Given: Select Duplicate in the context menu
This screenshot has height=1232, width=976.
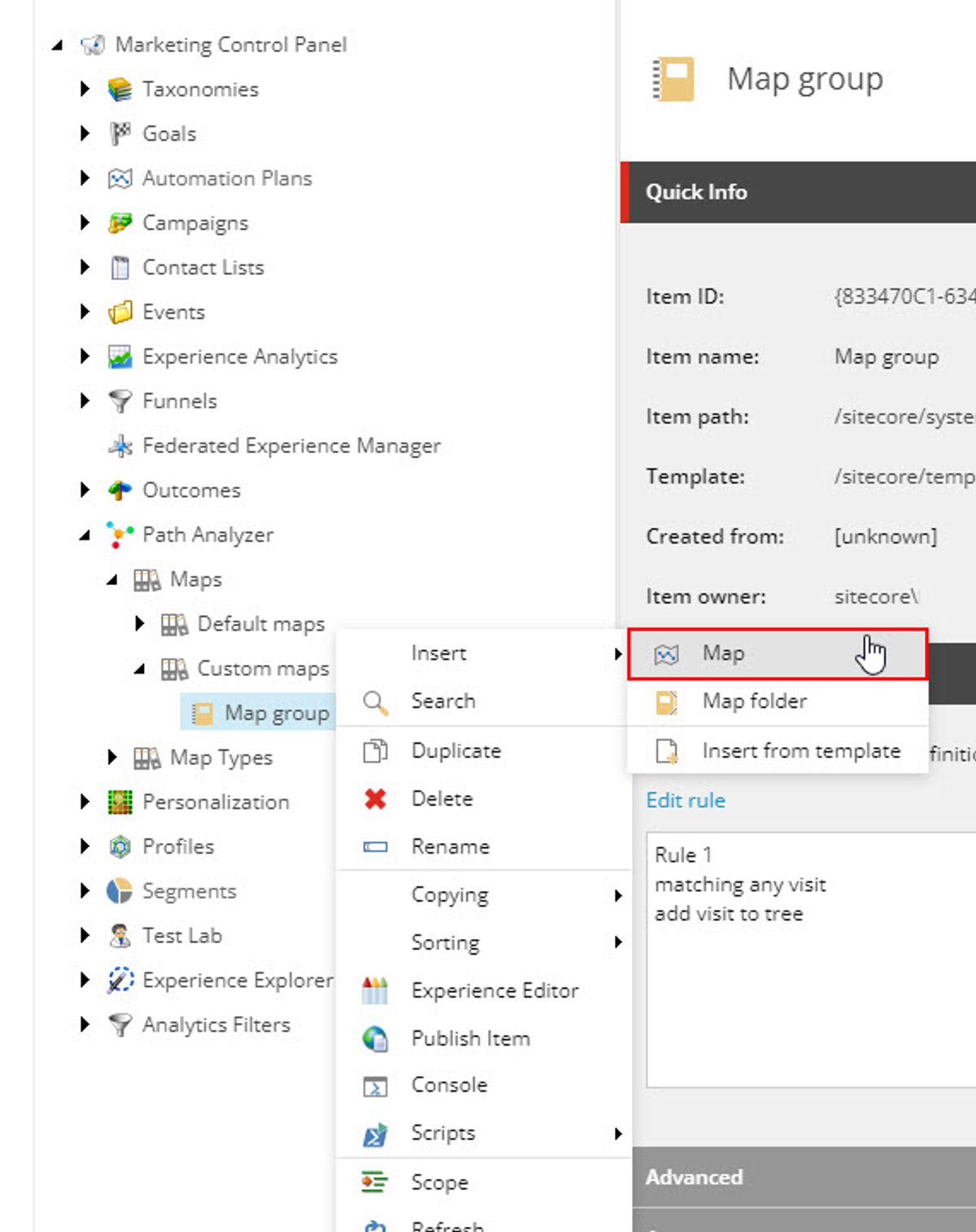Looking at the screenshot, I should coord(483,750).
